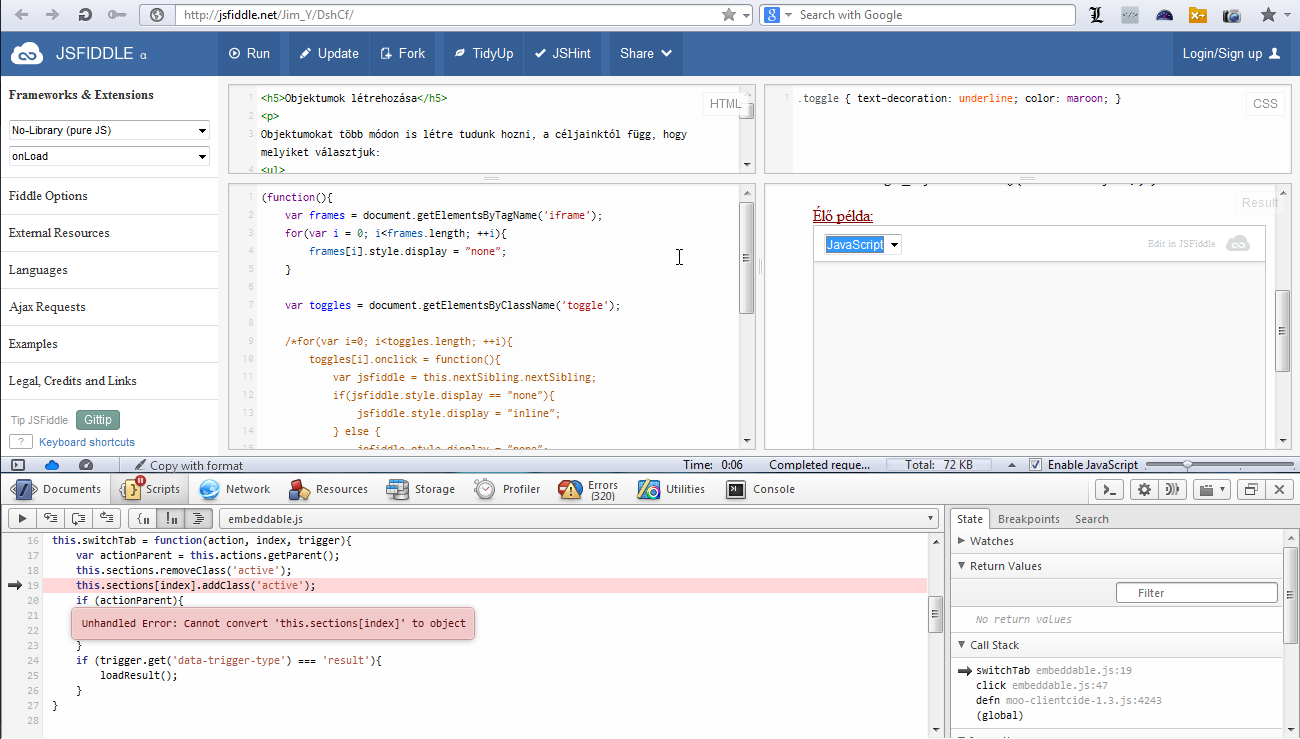Open the Console panel
Viewport: 1300px width, 739px height.
(x=761, y=489)
